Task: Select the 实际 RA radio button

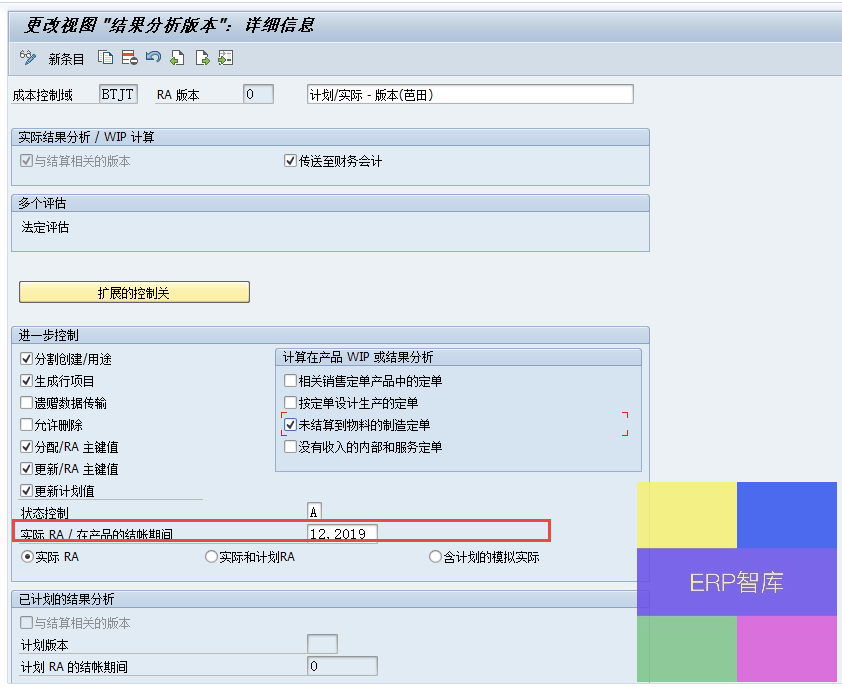Action: tap(27, 557)
